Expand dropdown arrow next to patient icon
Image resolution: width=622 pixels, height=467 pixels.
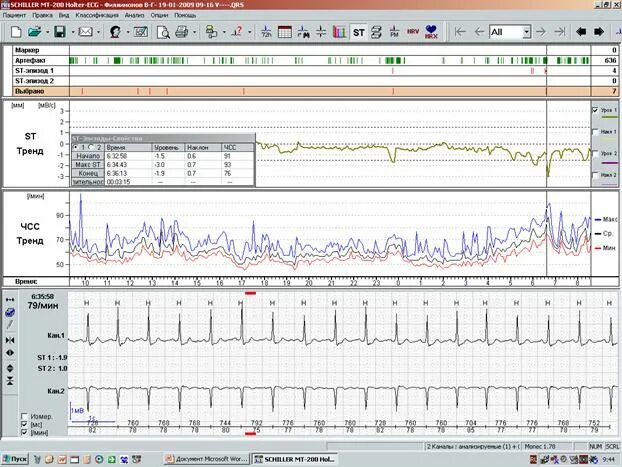[128, 32]
